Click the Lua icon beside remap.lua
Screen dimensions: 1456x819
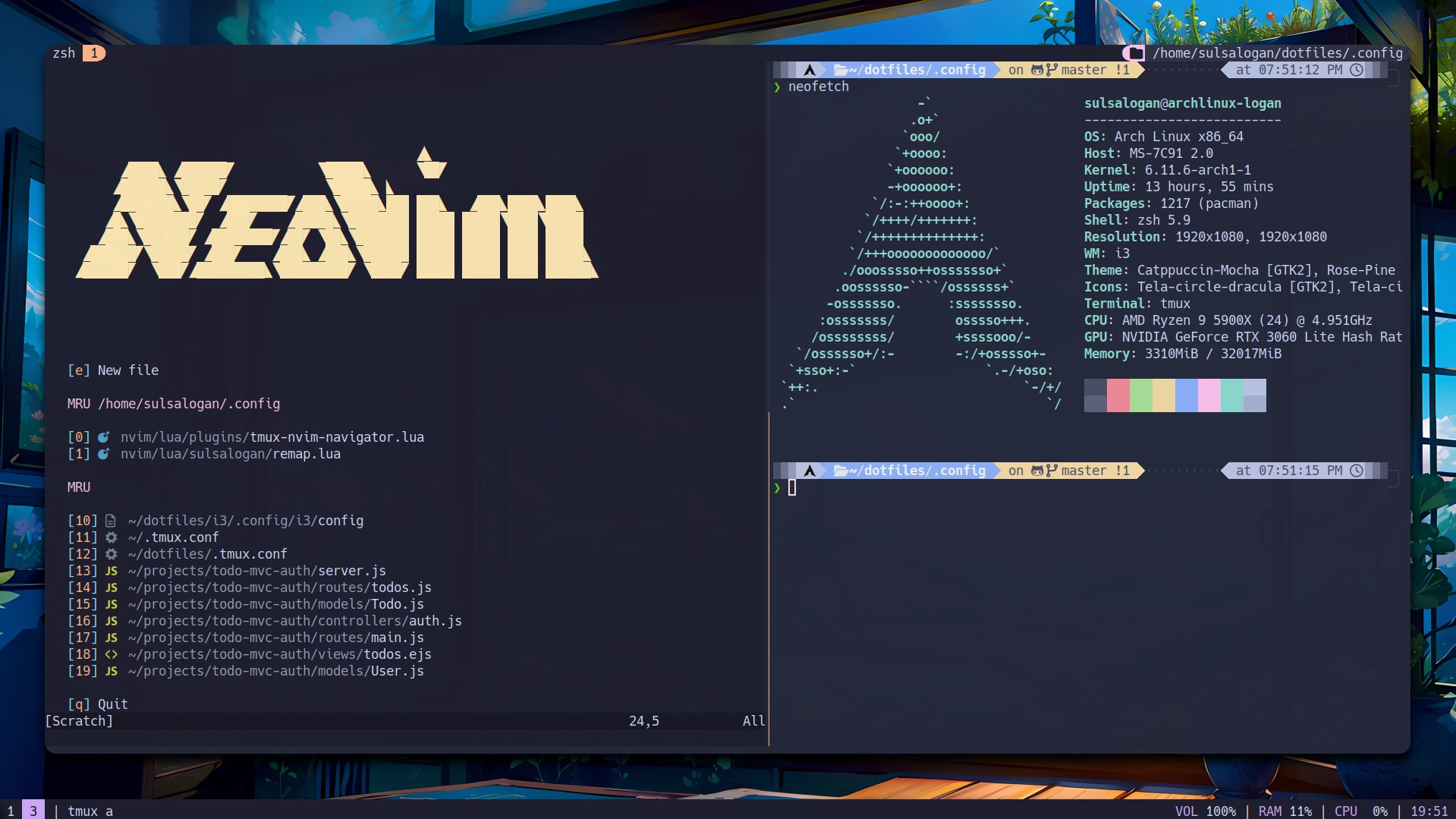103,454
